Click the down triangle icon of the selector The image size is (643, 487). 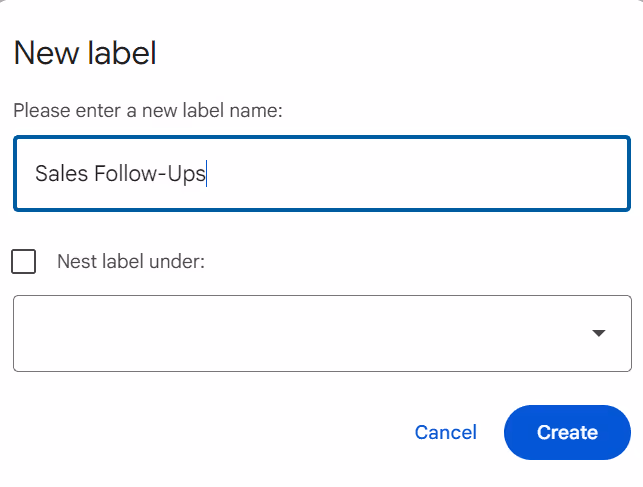click(x=599, y=333)
